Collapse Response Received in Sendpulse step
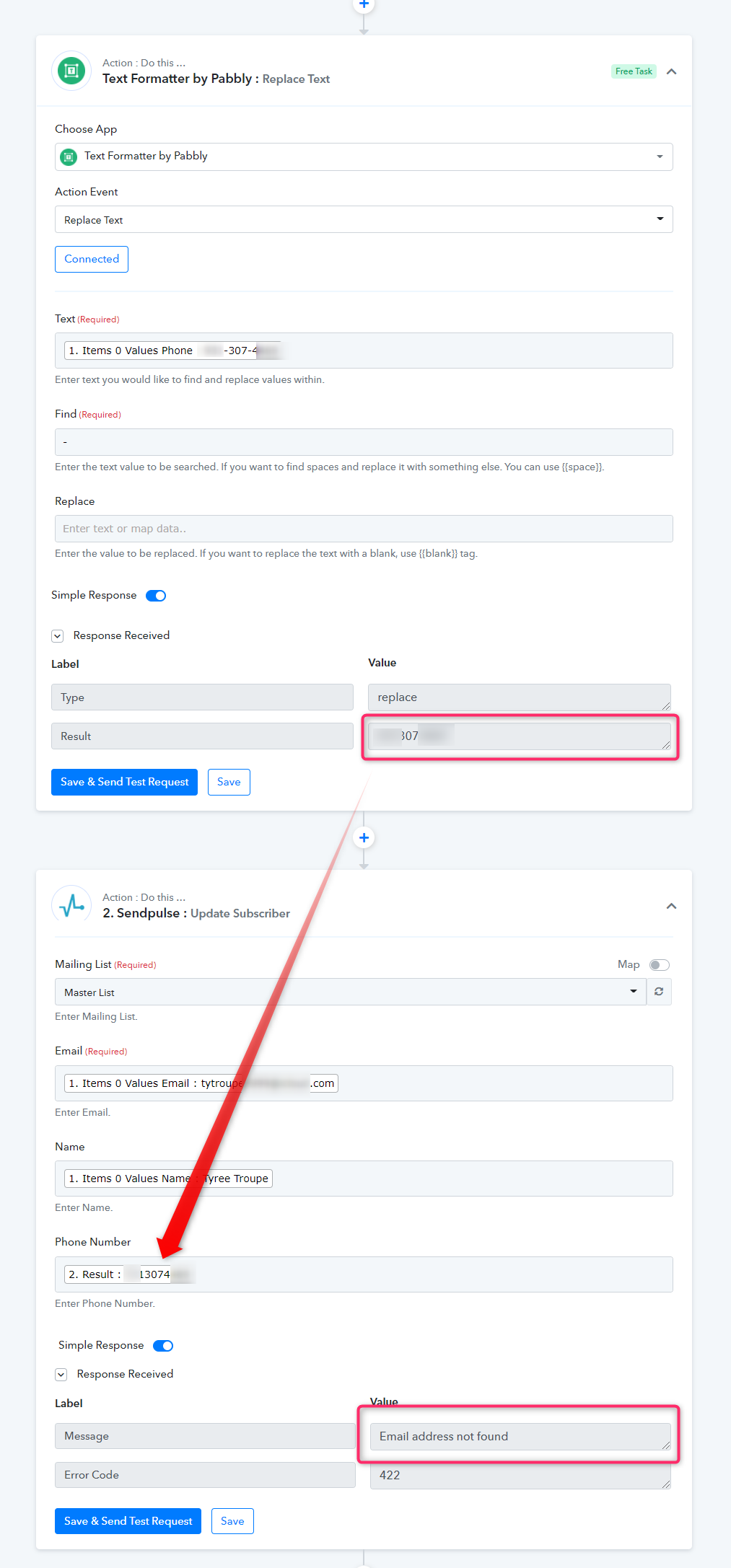The width and height of the screenshot is (731, 1568). (x=61, y=1375)
